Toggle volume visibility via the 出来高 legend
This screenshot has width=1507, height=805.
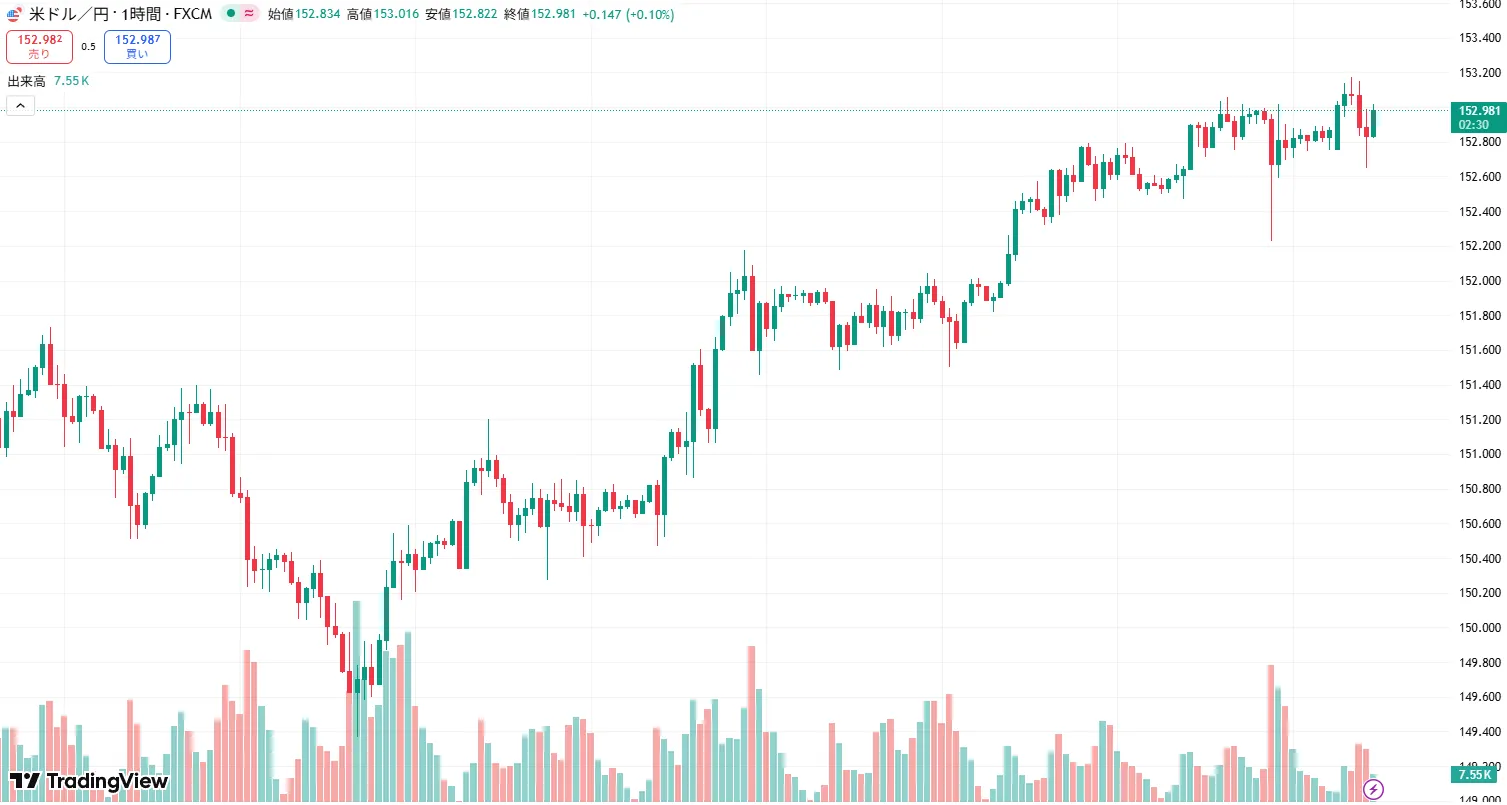click(x=27, y=80)
